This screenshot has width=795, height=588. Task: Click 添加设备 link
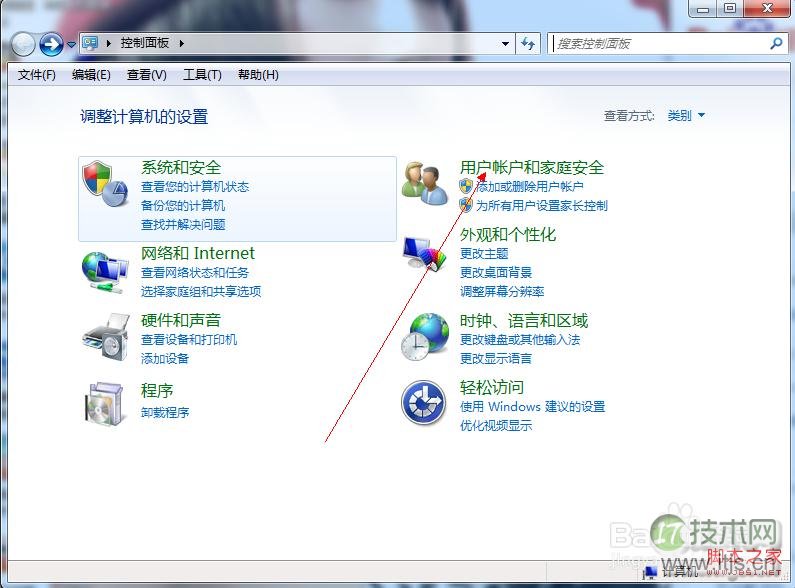click(x=165, y=359)
